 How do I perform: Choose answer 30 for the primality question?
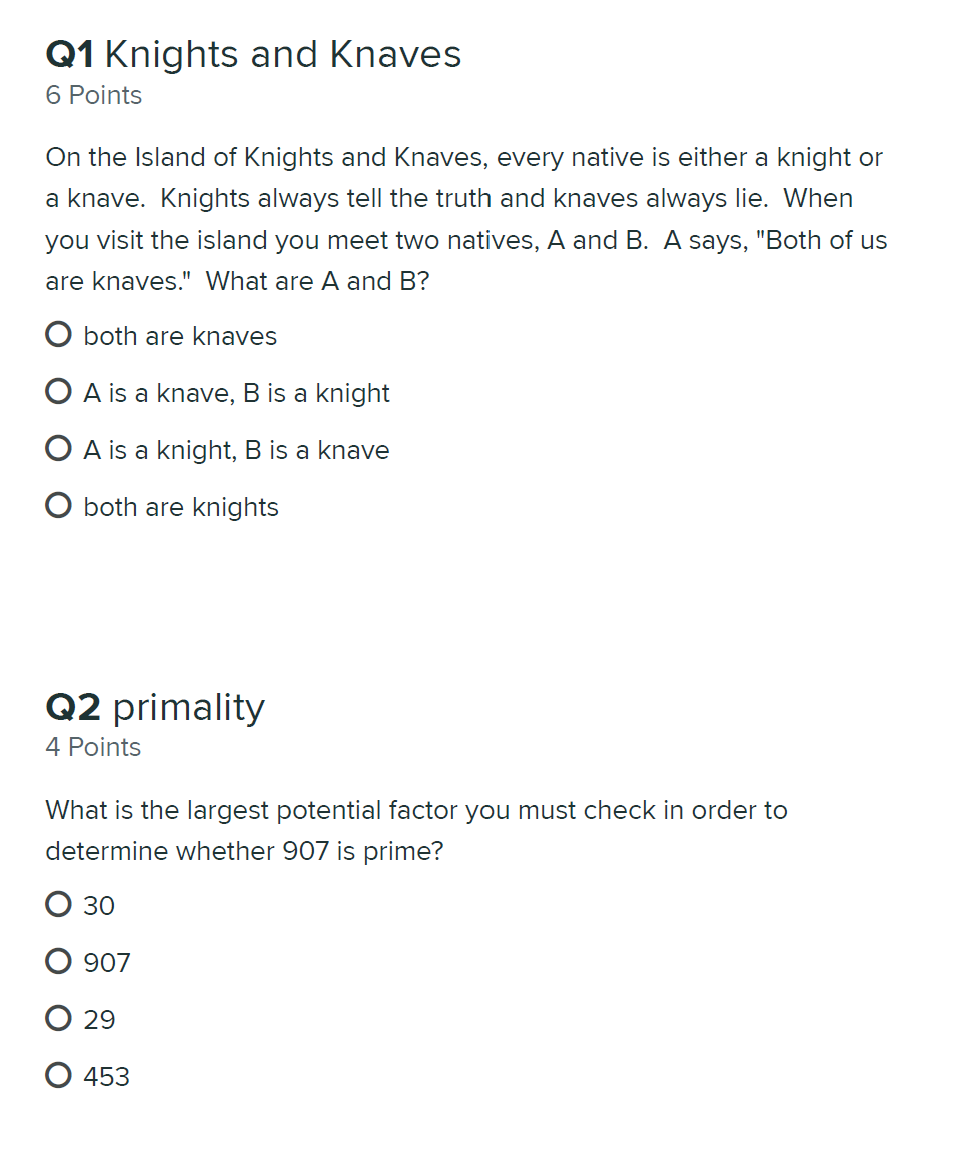pyautogui.click(x=58, y=903)
